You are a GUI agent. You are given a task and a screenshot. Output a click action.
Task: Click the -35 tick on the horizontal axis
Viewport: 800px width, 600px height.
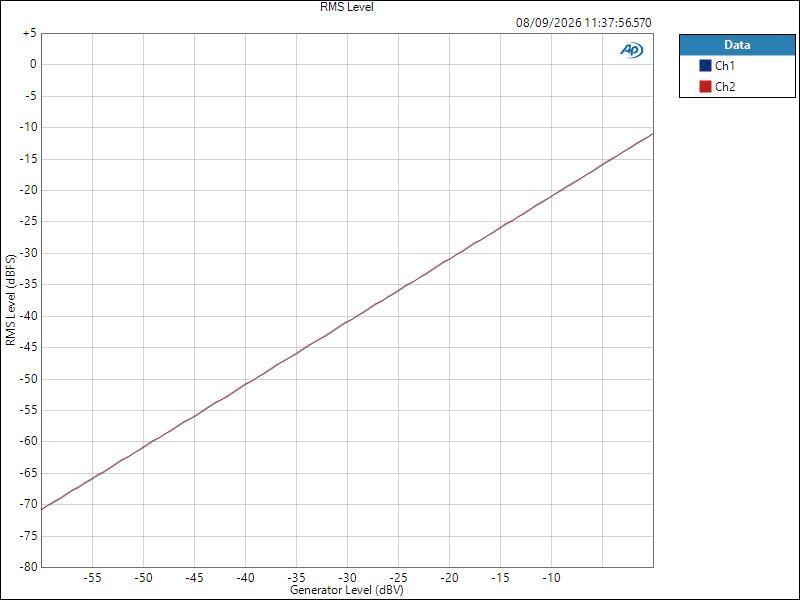click(296, 578)
